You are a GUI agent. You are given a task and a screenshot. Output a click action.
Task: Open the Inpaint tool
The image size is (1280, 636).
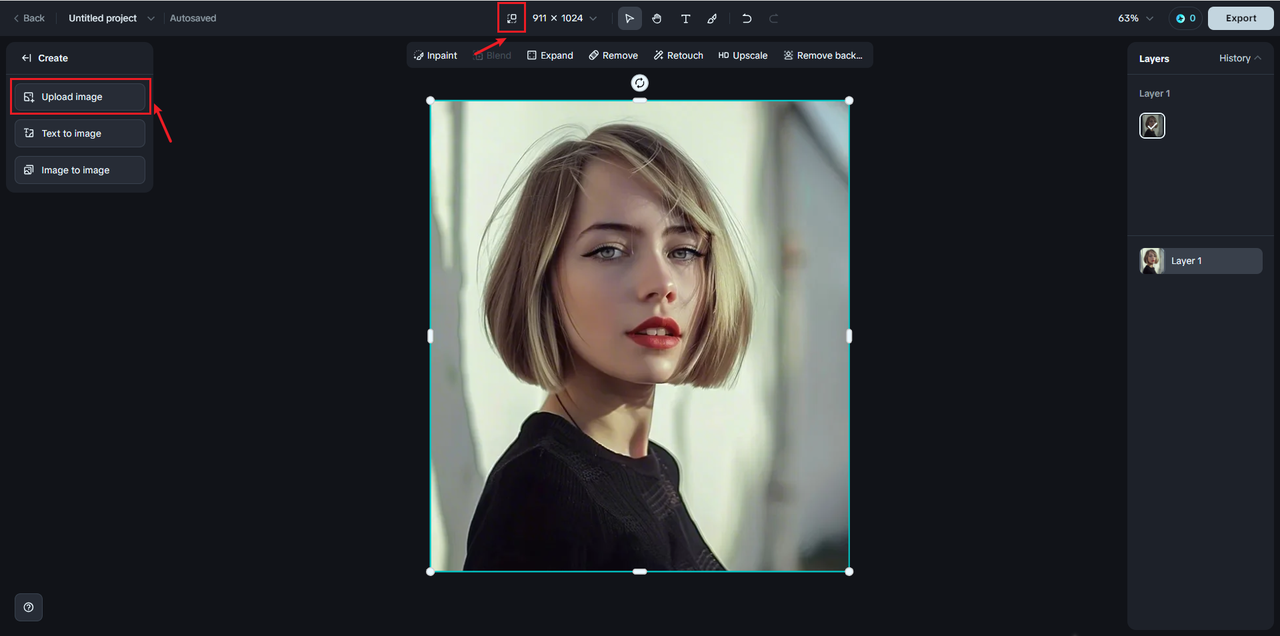pyautogui.click(x=435, y=55)
